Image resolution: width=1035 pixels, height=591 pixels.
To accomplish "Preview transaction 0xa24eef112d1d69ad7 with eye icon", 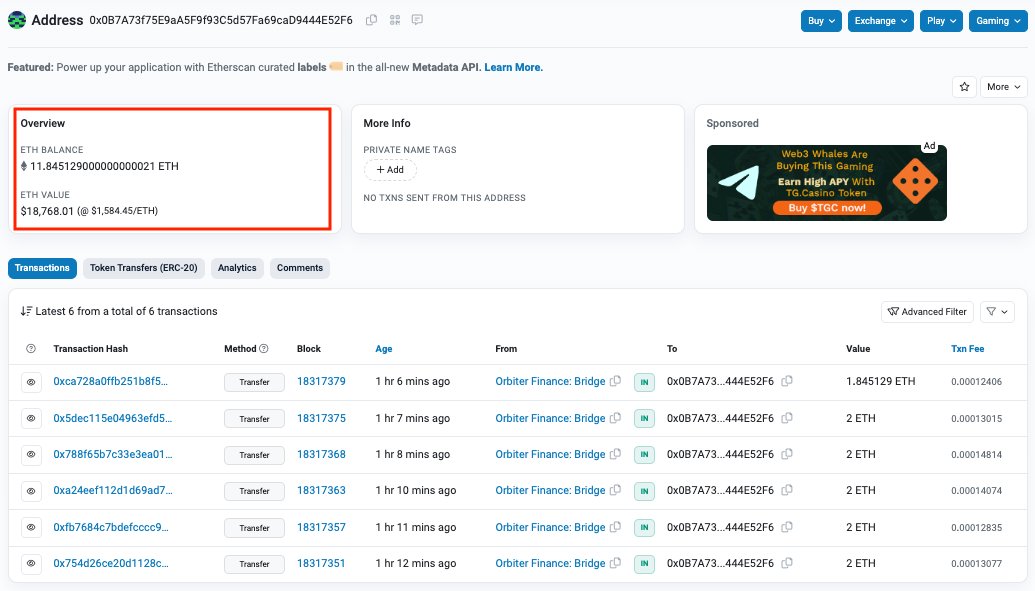I will click(x=31, y=491).
